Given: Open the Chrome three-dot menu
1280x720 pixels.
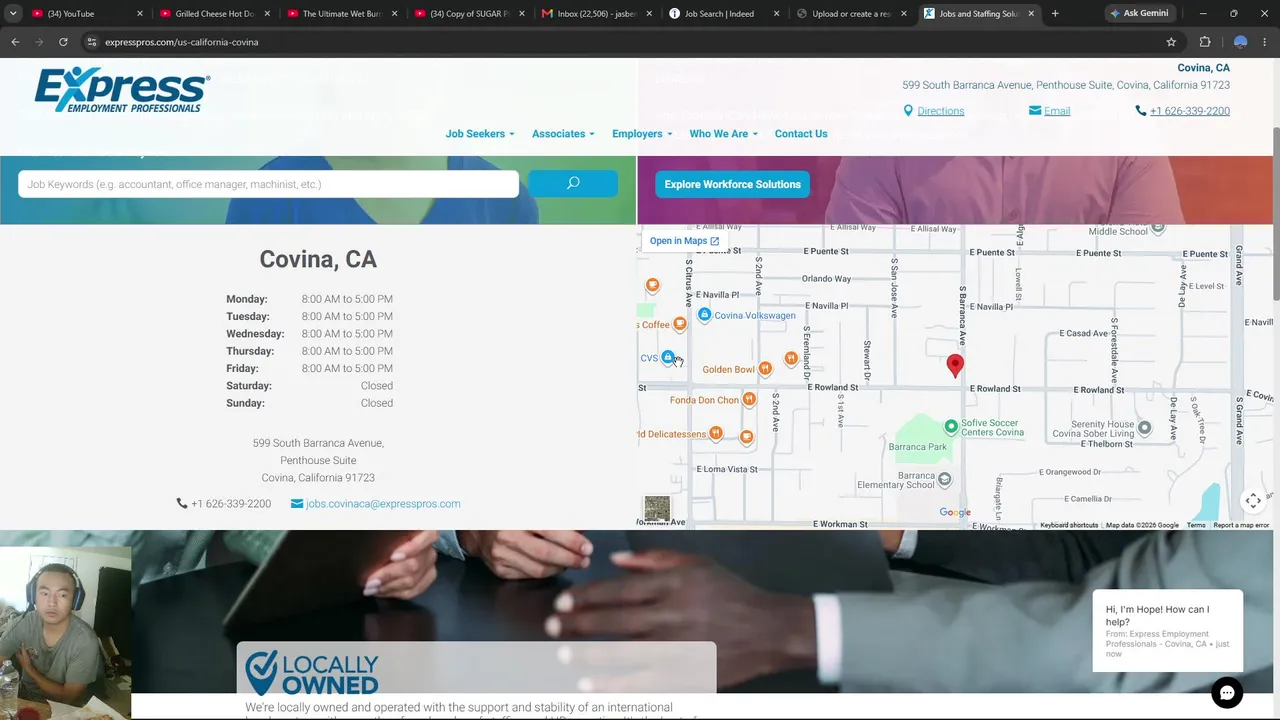Looking at the screenshot, I should (1265, 42).
